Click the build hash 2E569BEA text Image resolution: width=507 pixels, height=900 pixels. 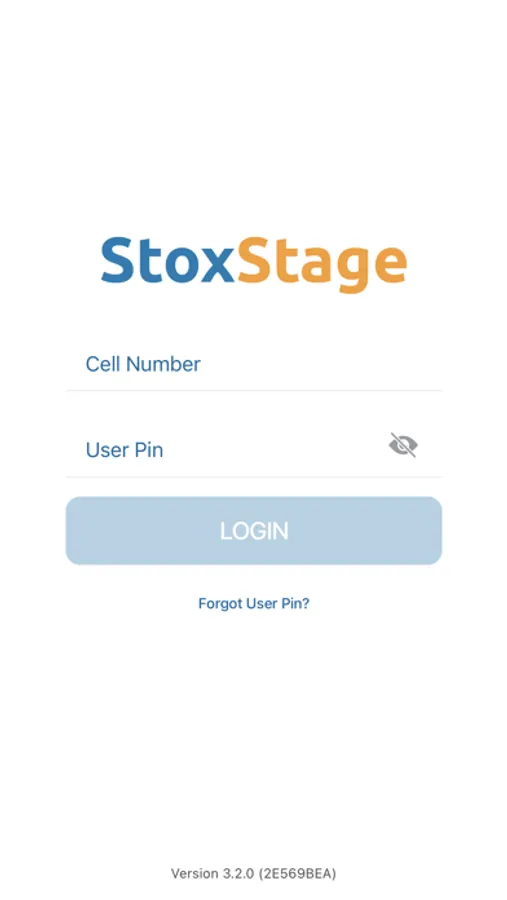point(297,874)
